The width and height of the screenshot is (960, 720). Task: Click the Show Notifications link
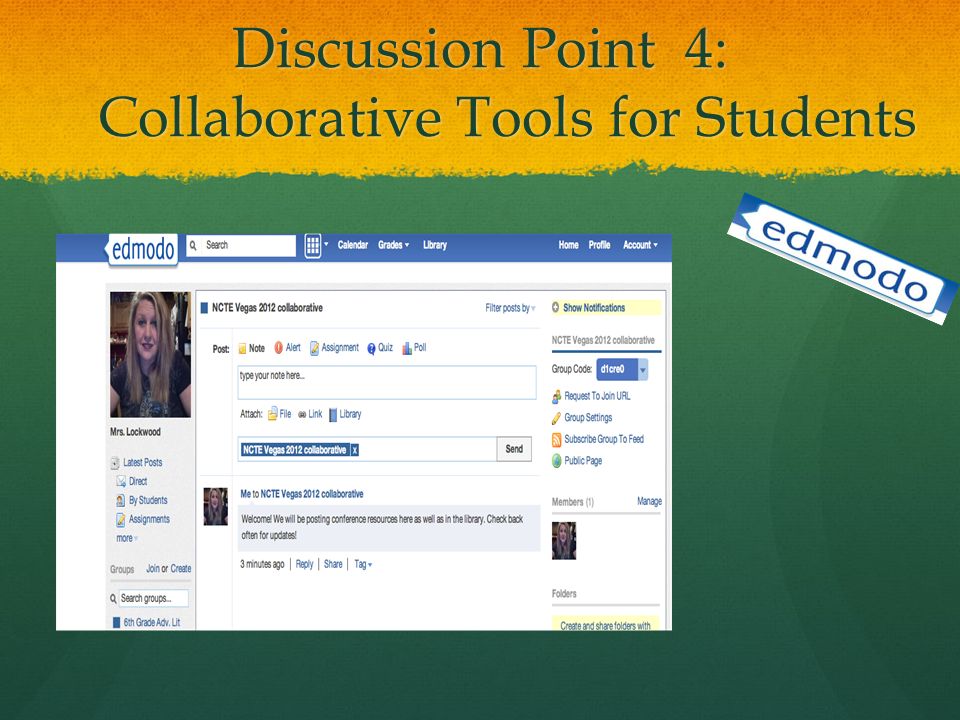[x=594, y=308]
